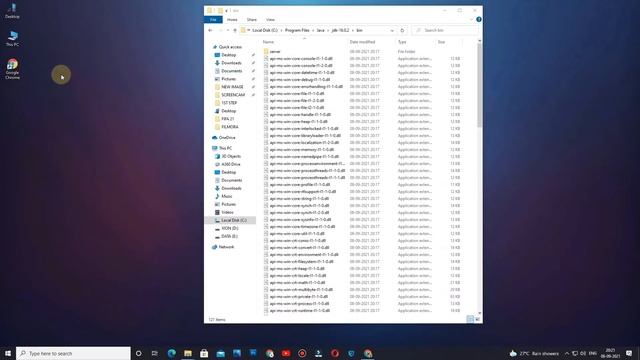Select the server folder
The width and height of the screenshot is (640, 360).
[275, 51]
